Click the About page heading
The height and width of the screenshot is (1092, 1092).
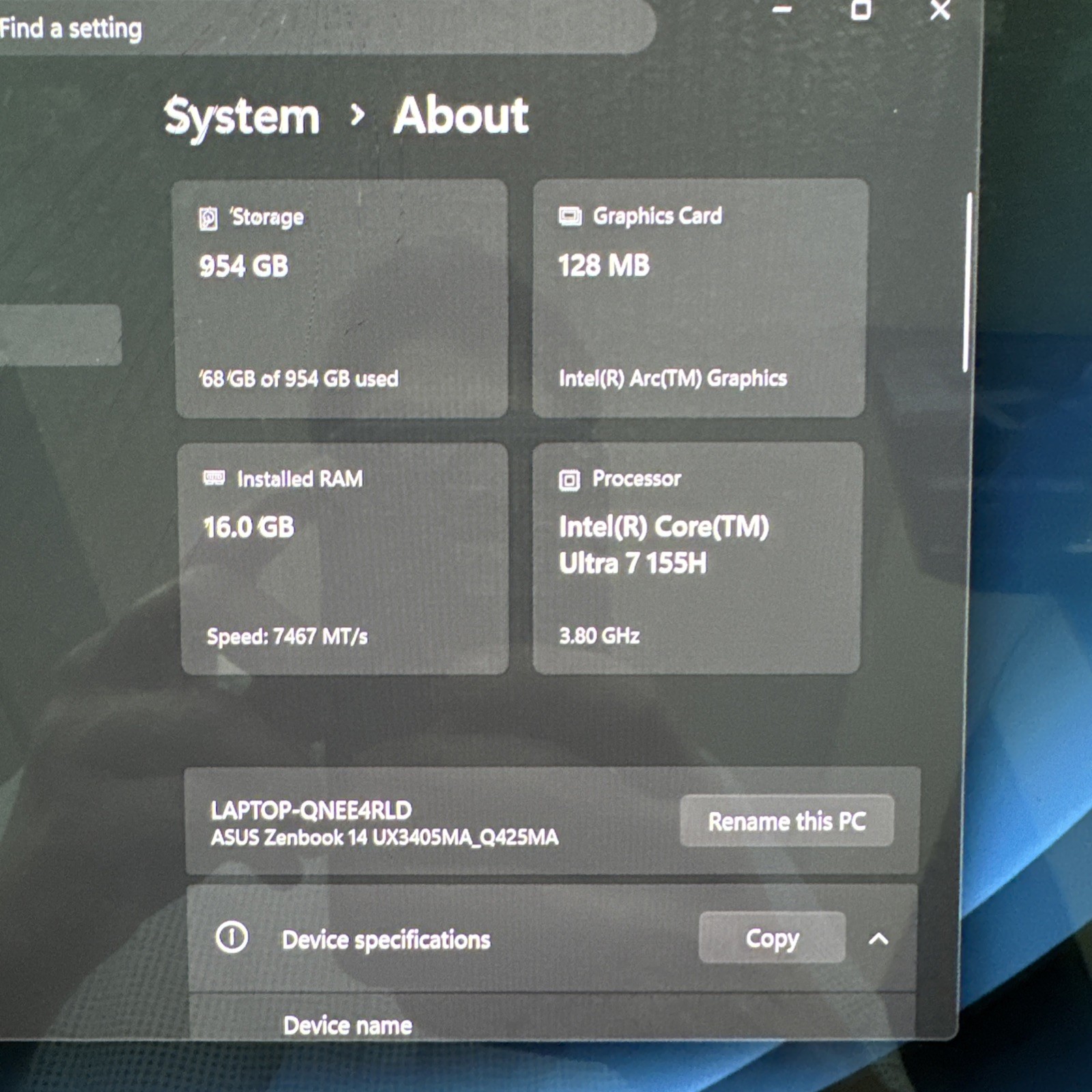tap(461, 115)
